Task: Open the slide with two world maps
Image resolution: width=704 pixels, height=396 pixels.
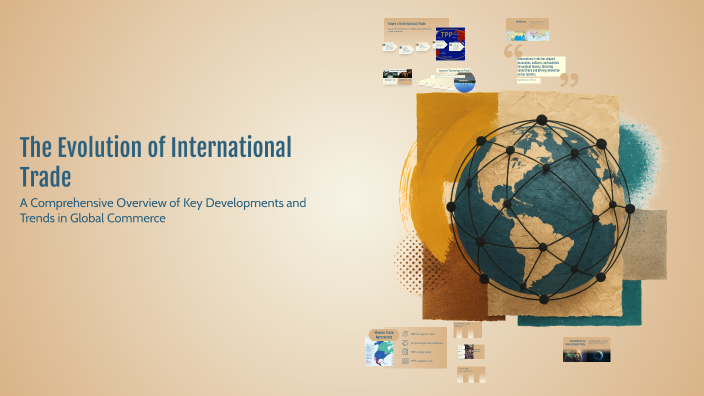Action: (527, 30)
